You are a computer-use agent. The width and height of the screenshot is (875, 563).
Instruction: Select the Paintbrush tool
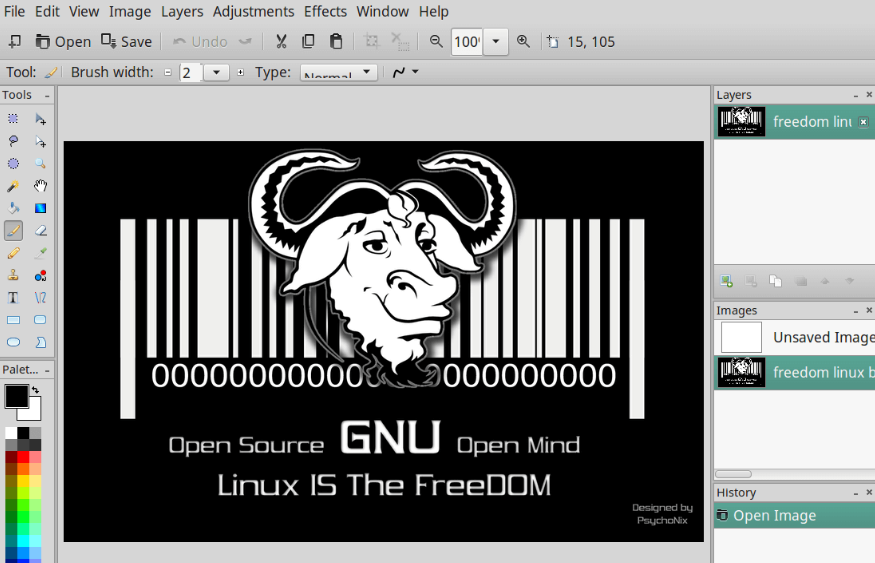click(13, 230)
